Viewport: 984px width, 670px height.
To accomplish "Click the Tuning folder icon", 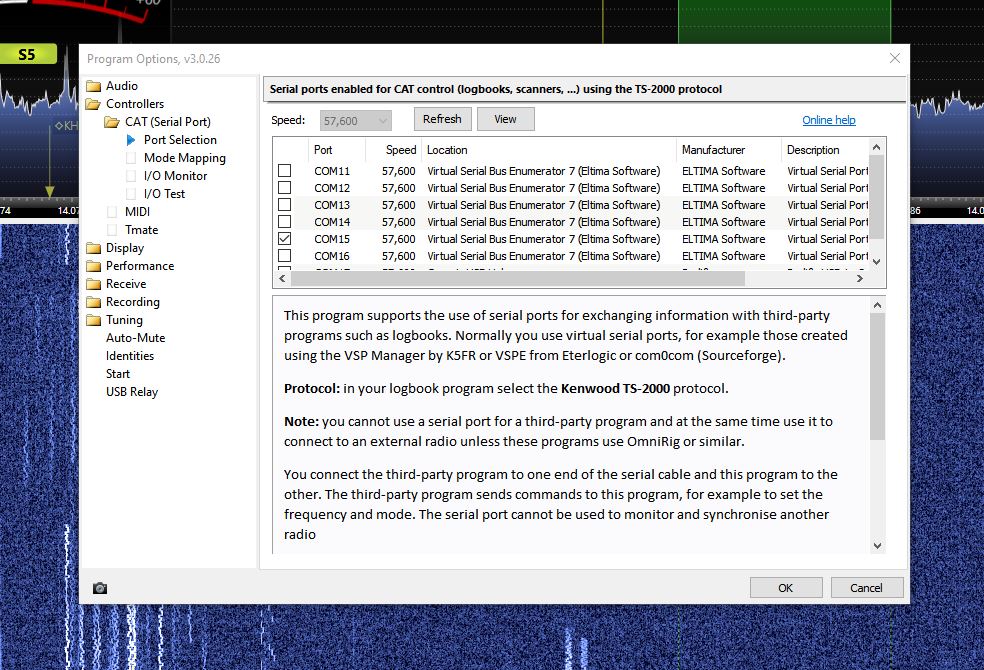I will [94, 320].
